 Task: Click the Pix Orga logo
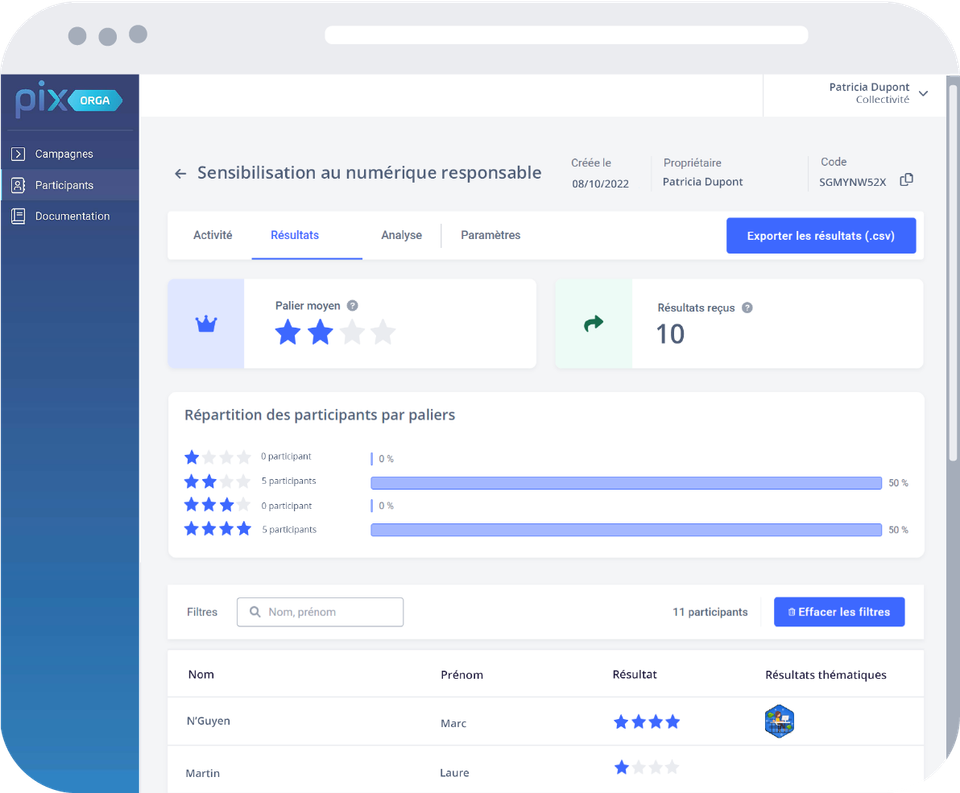[x=69, y=101]
